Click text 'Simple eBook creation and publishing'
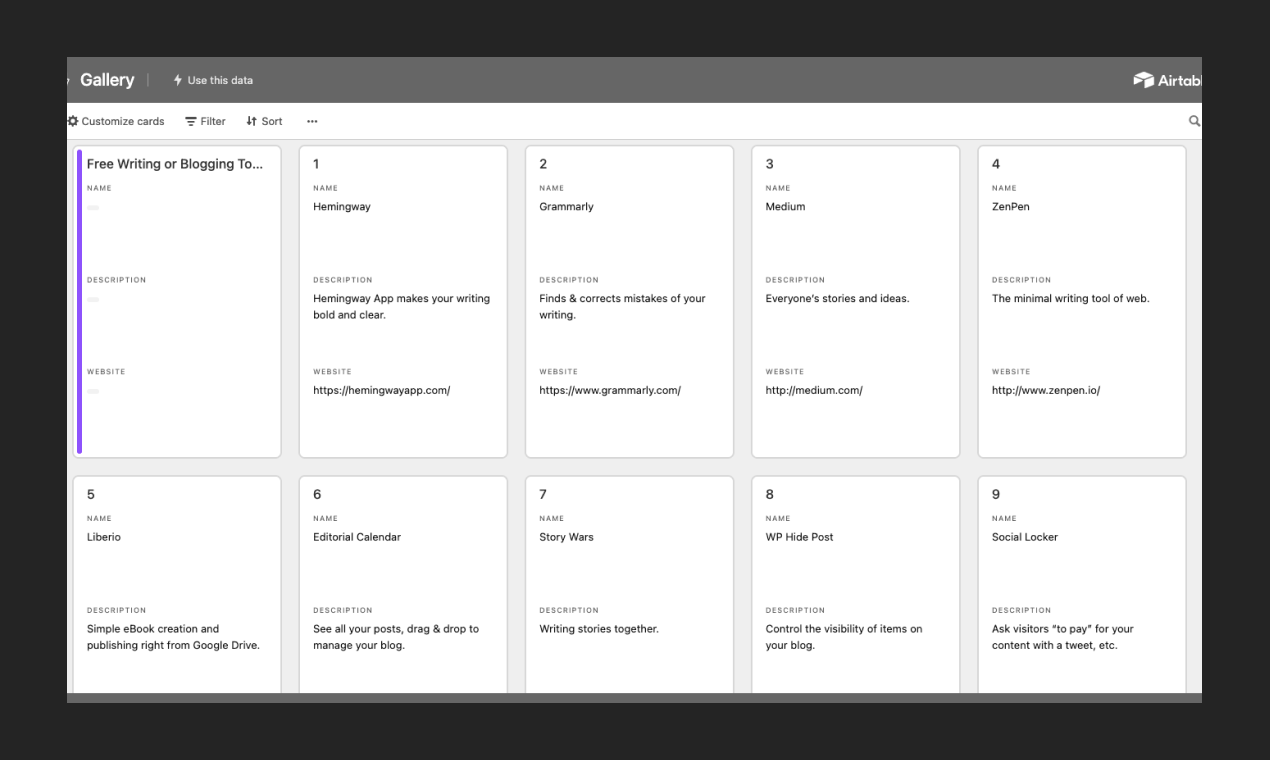Viewport: 1270px width, 760px height. (x=173, y=637)
